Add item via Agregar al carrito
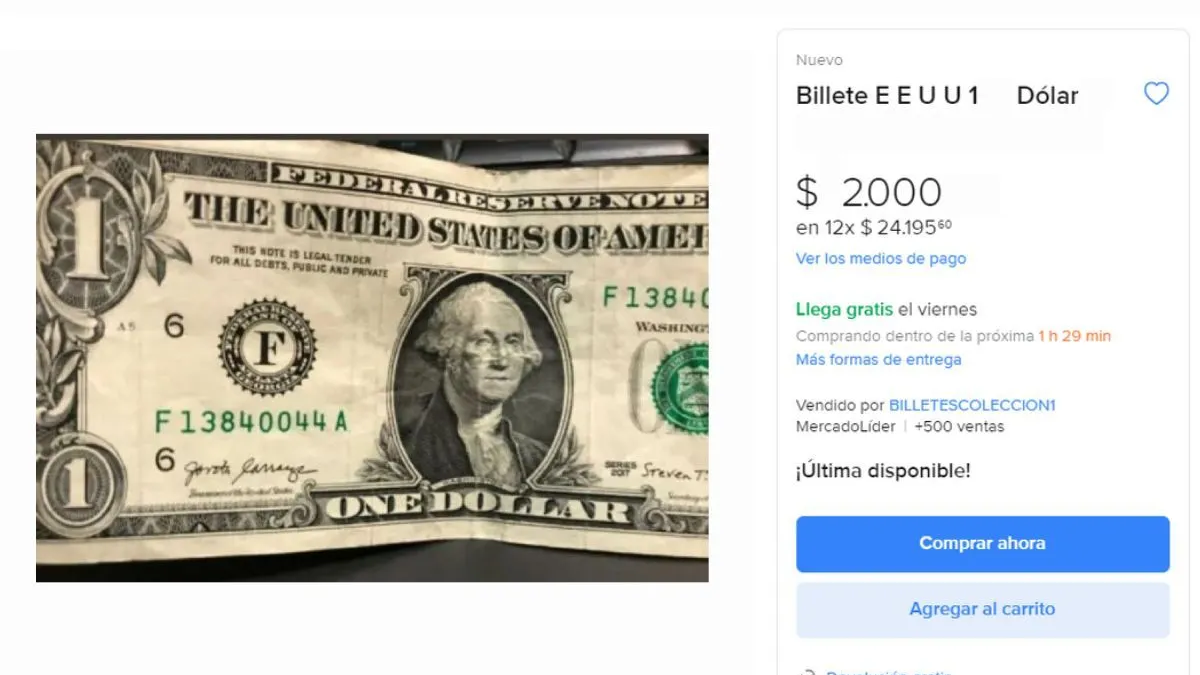The height and width of the screenshot is (675, 1200). 982,609
